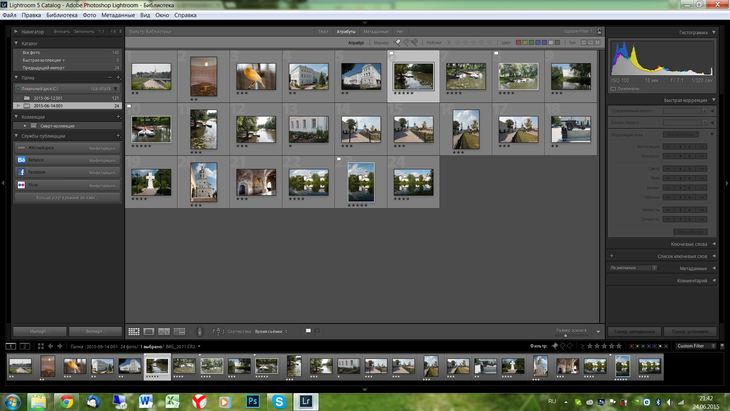This screenshot has width=730, height=411.
Task: Open the Yandex browser from the taskbar
Action: point(199,401)
